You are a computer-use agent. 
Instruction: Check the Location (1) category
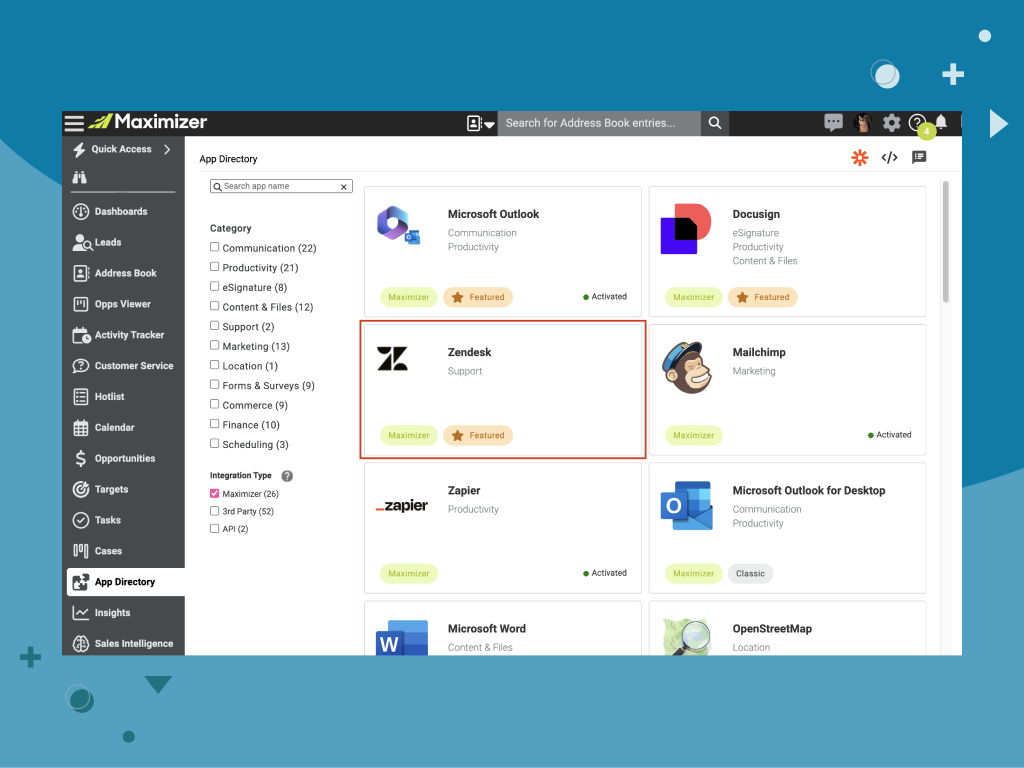click(214, 364)
